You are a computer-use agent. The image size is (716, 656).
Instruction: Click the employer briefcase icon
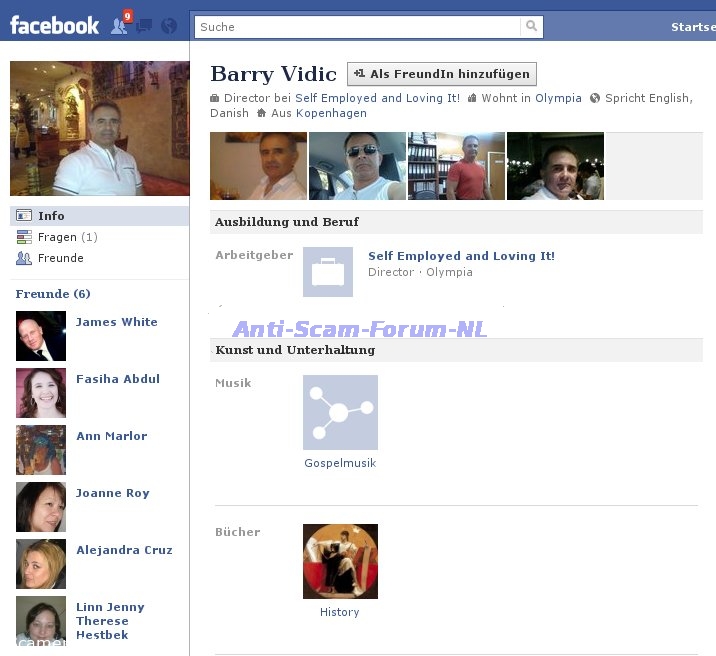[328, 272]
